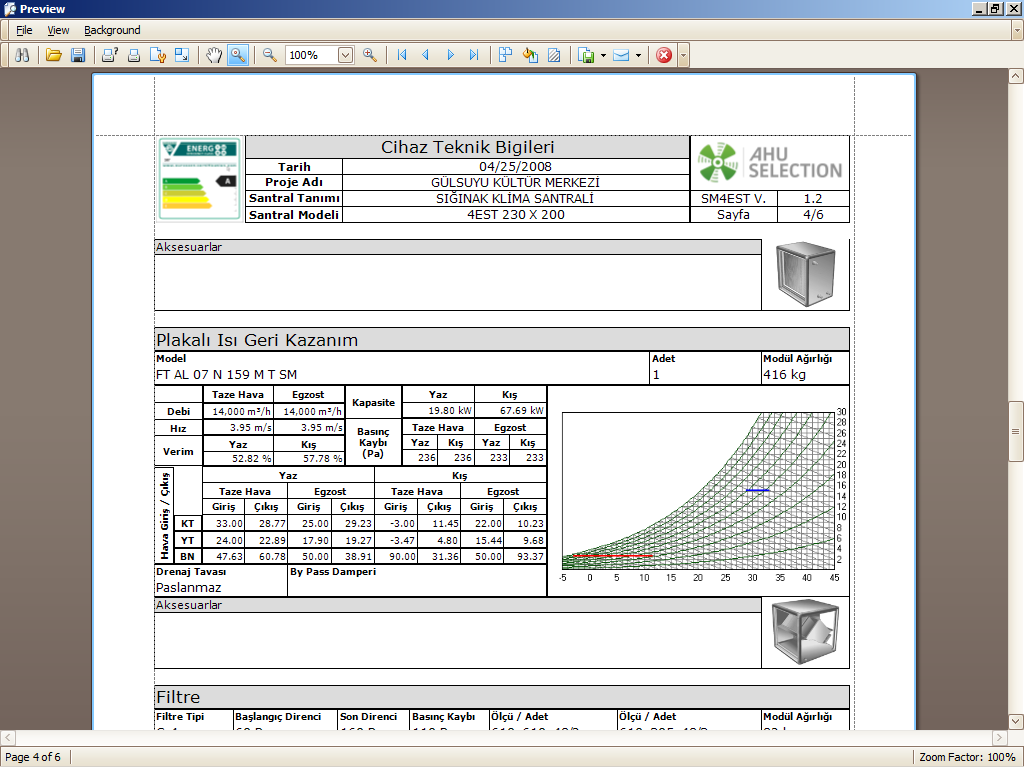
Task: Click the 100% zoom input field
Action: pyautogui.click(x=312, y=55)
